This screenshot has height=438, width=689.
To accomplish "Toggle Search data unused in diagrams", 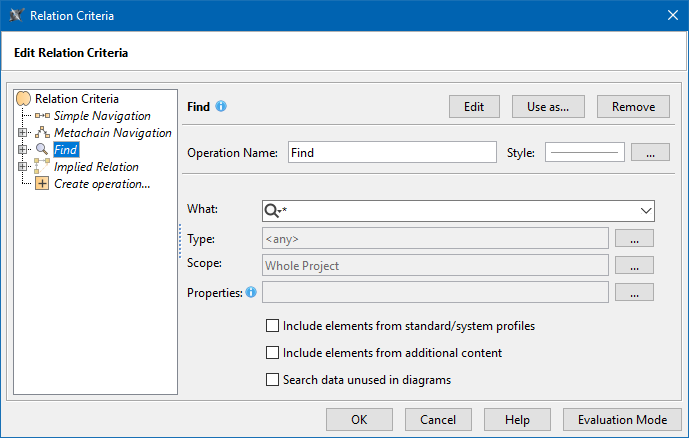I will [272, 380].
